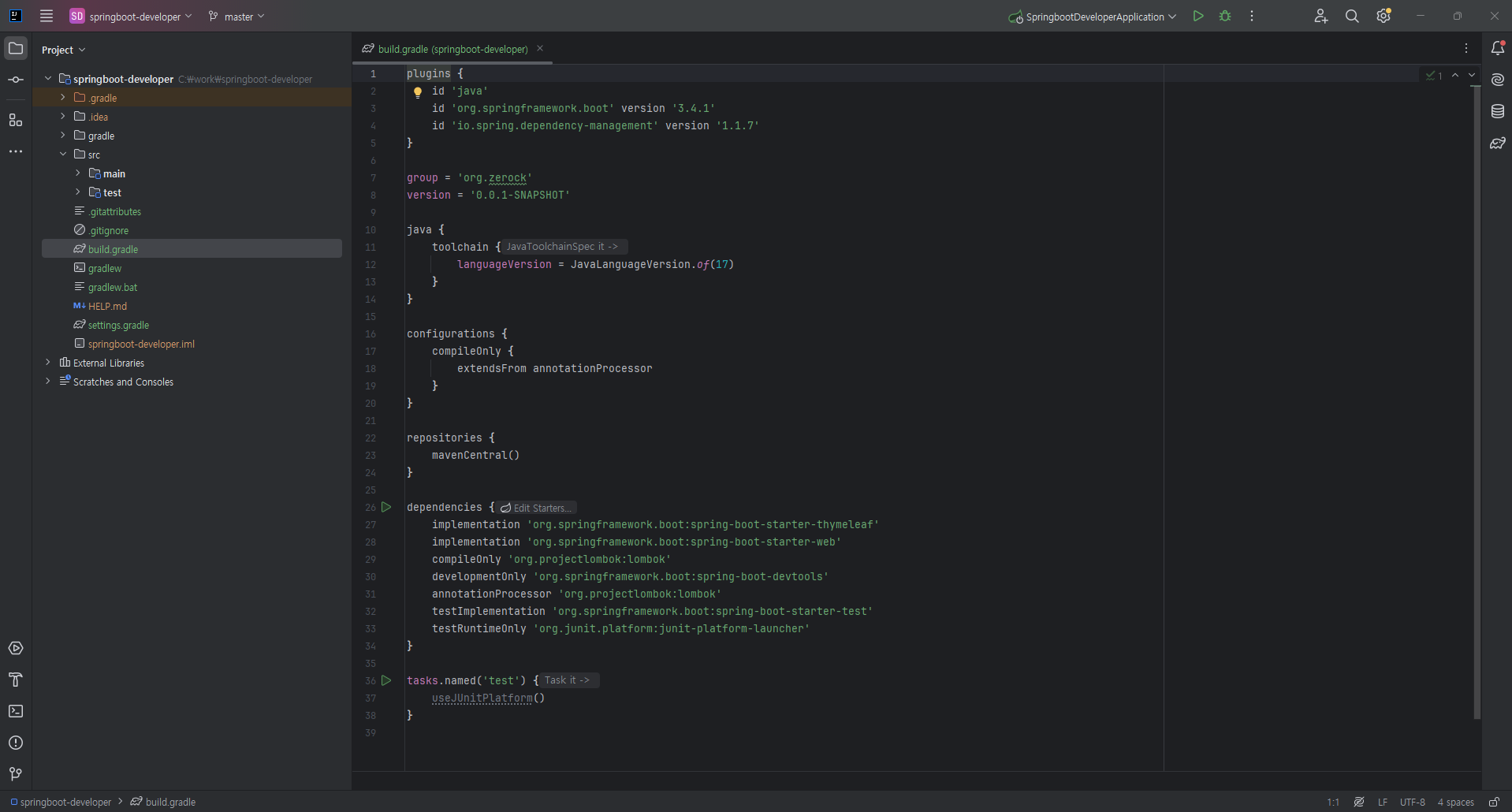This screenshot has height=812, width=1512.
Task: Open the springboot-developer project dropdown
Action: 131,16
